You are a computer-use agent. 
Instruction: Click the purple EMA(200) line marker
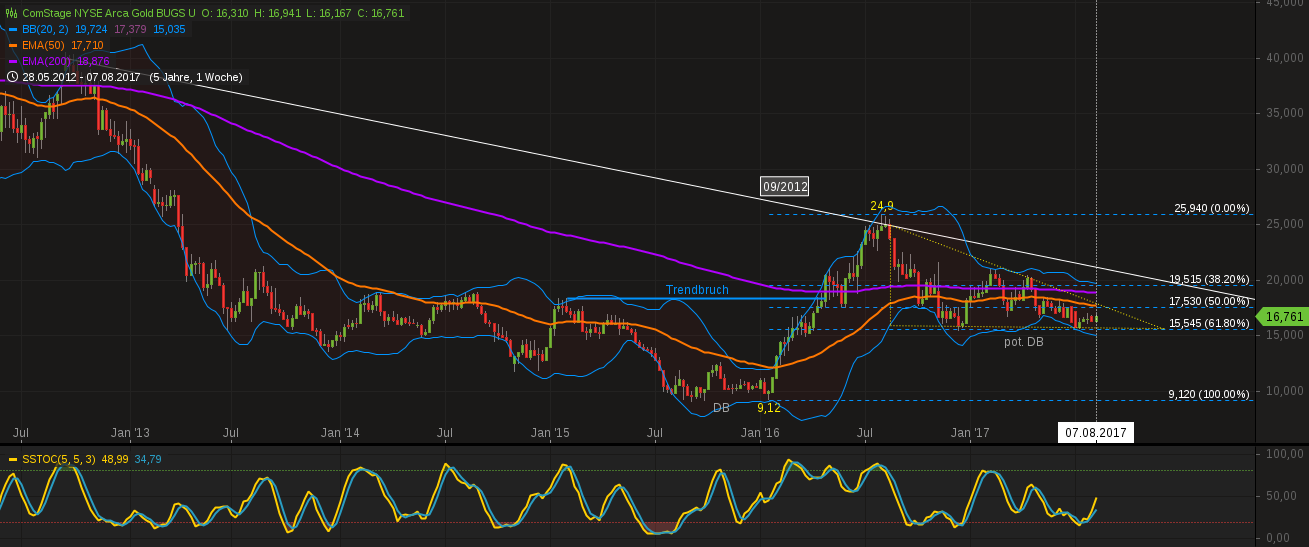pyautogui.click(x=12, y=61)
